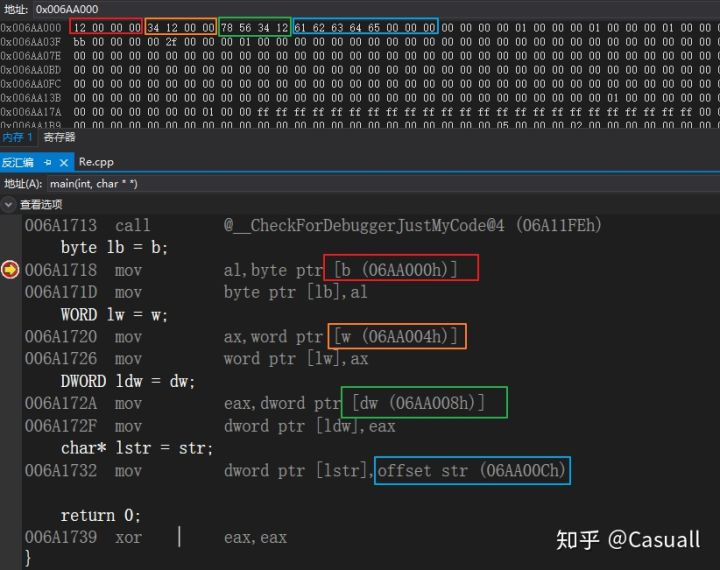Select memory row address 0x006AA03F
This screenshot has height=570, width=720.
click(30, 42)
